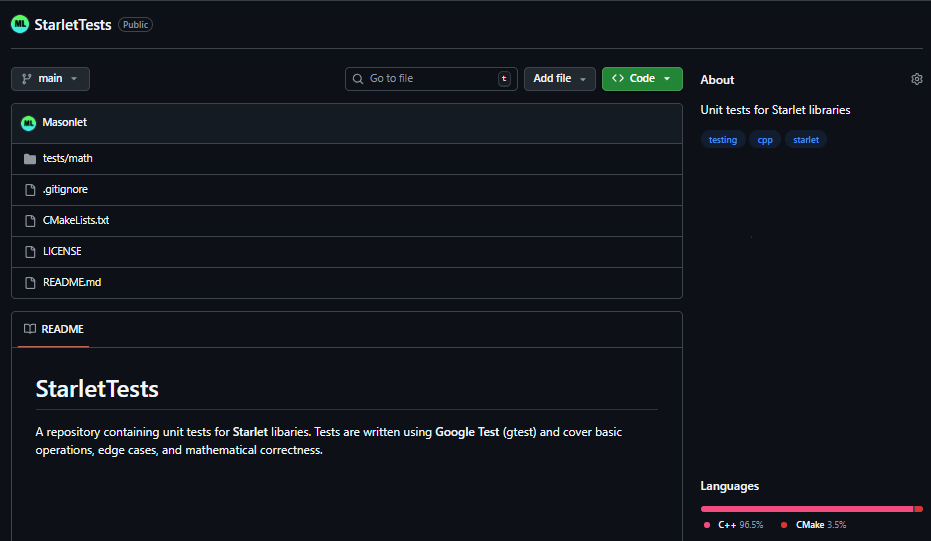Image resolution: width=931 pixels, height=541 pixels.
Task: Click the folder icon next to tests/math
Action: [x=30, y=159]
